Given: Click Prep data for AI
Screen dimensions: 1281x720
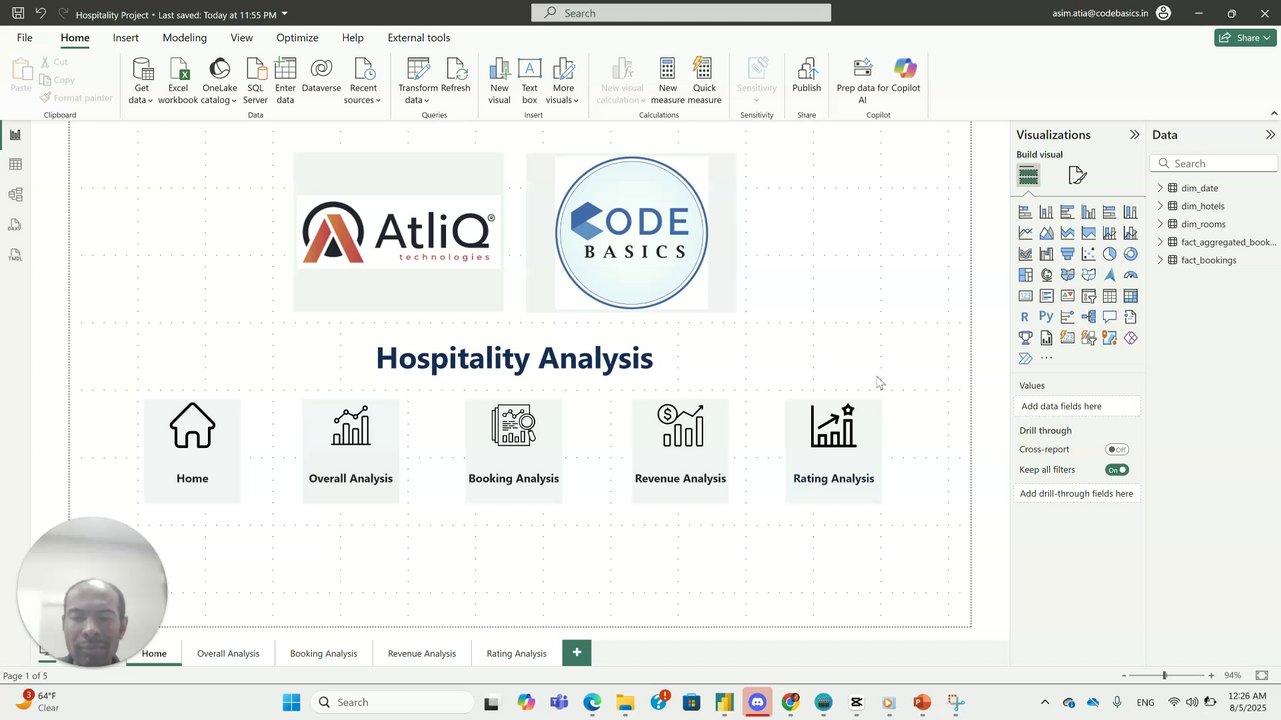Looking at the screenshot, I should click(862, 81).
